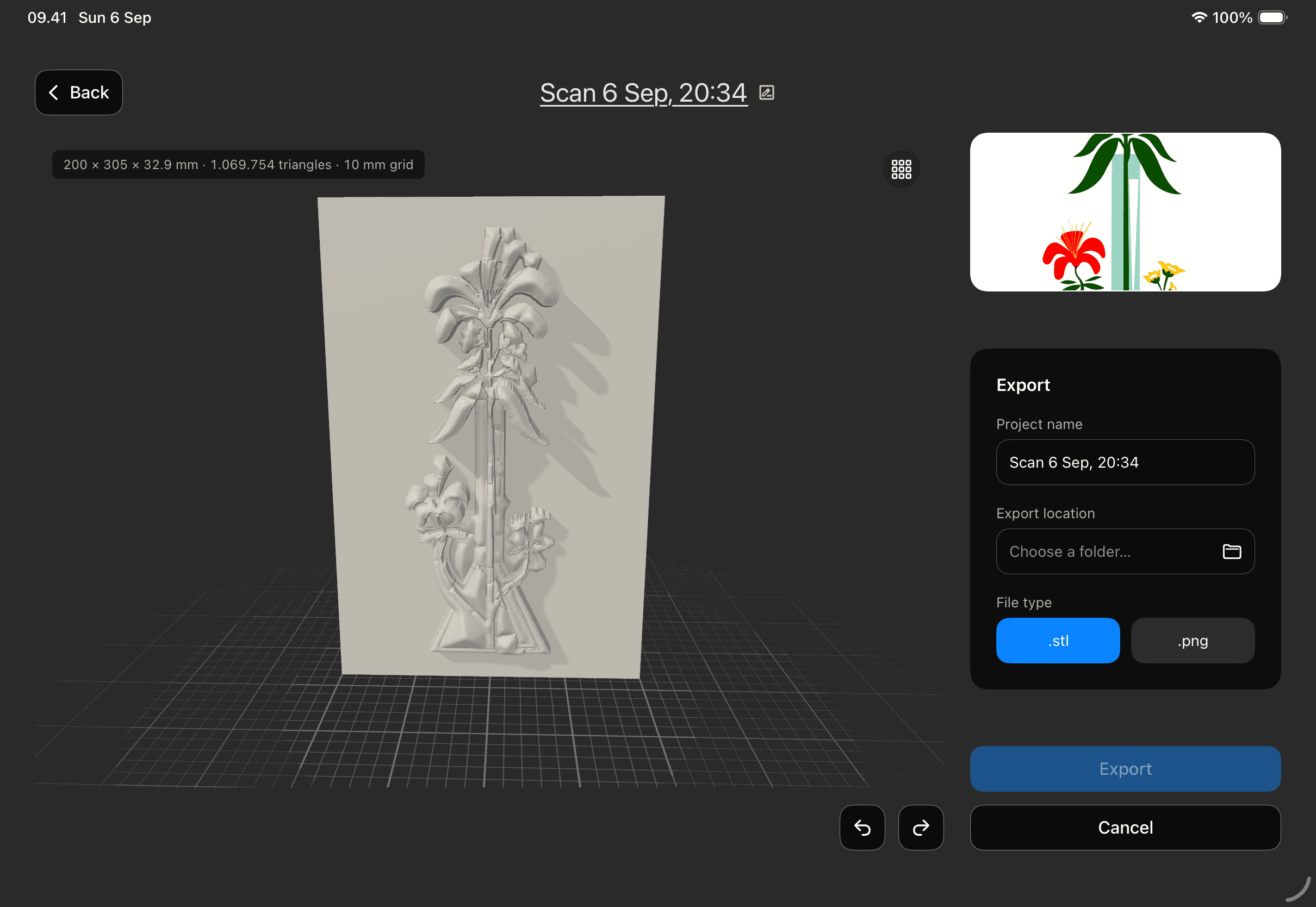
Task: Redo the last action
Action: (x=921, y=828)
